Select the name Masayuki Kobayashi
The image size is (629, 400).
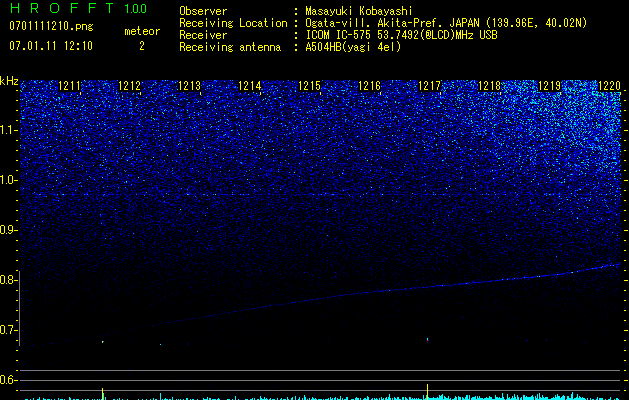pos(359,11)
